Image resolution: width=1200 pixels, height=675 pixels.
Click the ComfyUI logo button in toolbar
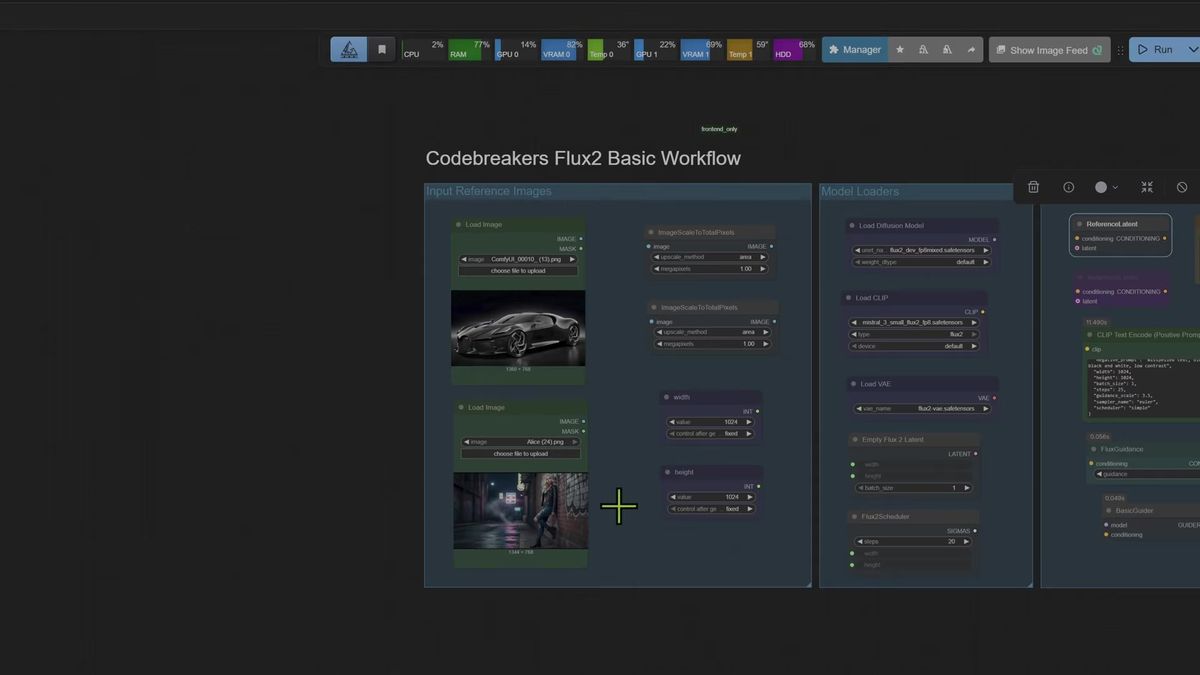tap(348, 49)
